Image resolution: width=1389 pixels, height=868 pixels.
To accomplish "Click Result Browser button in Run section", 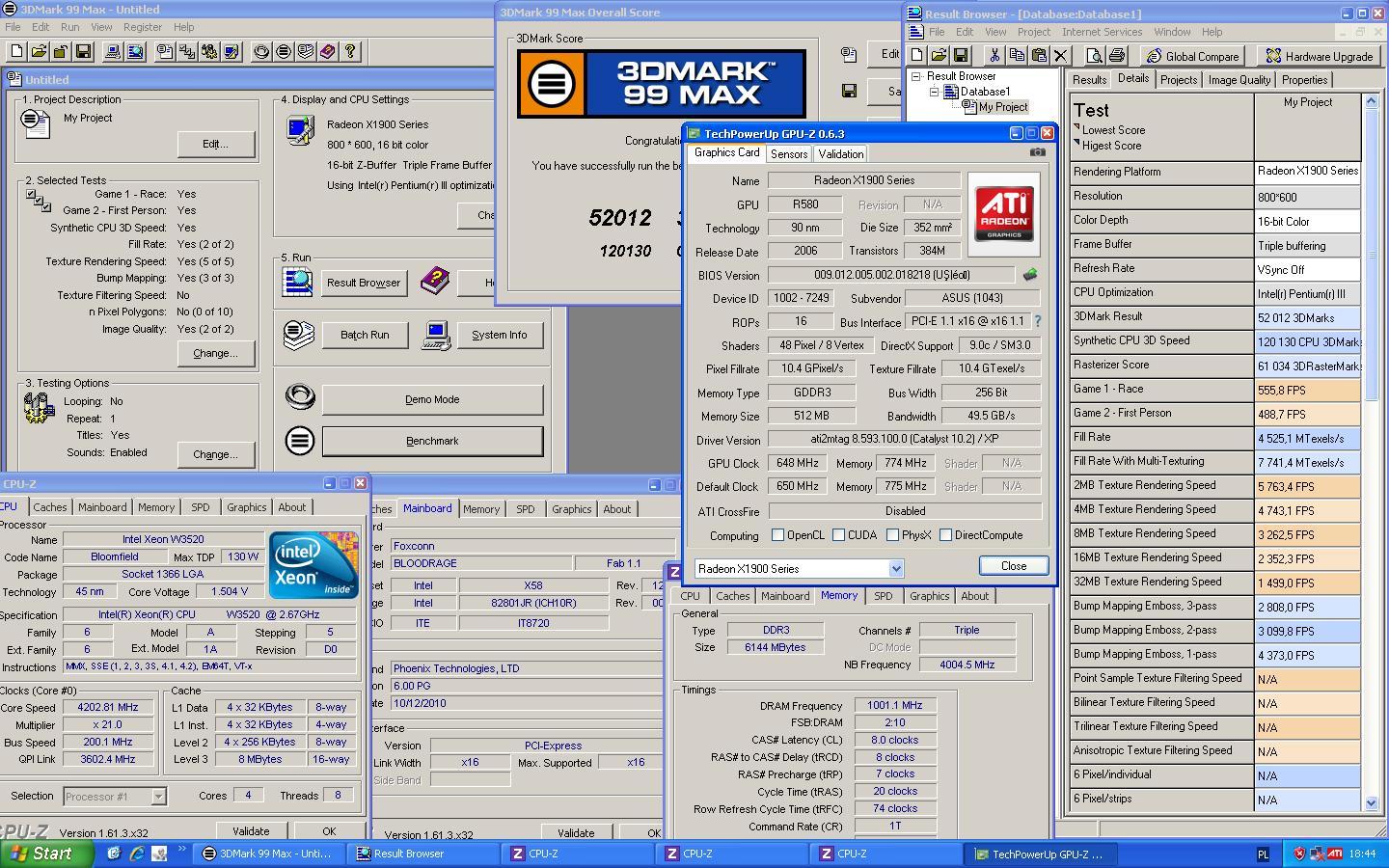I will (364, 283).
